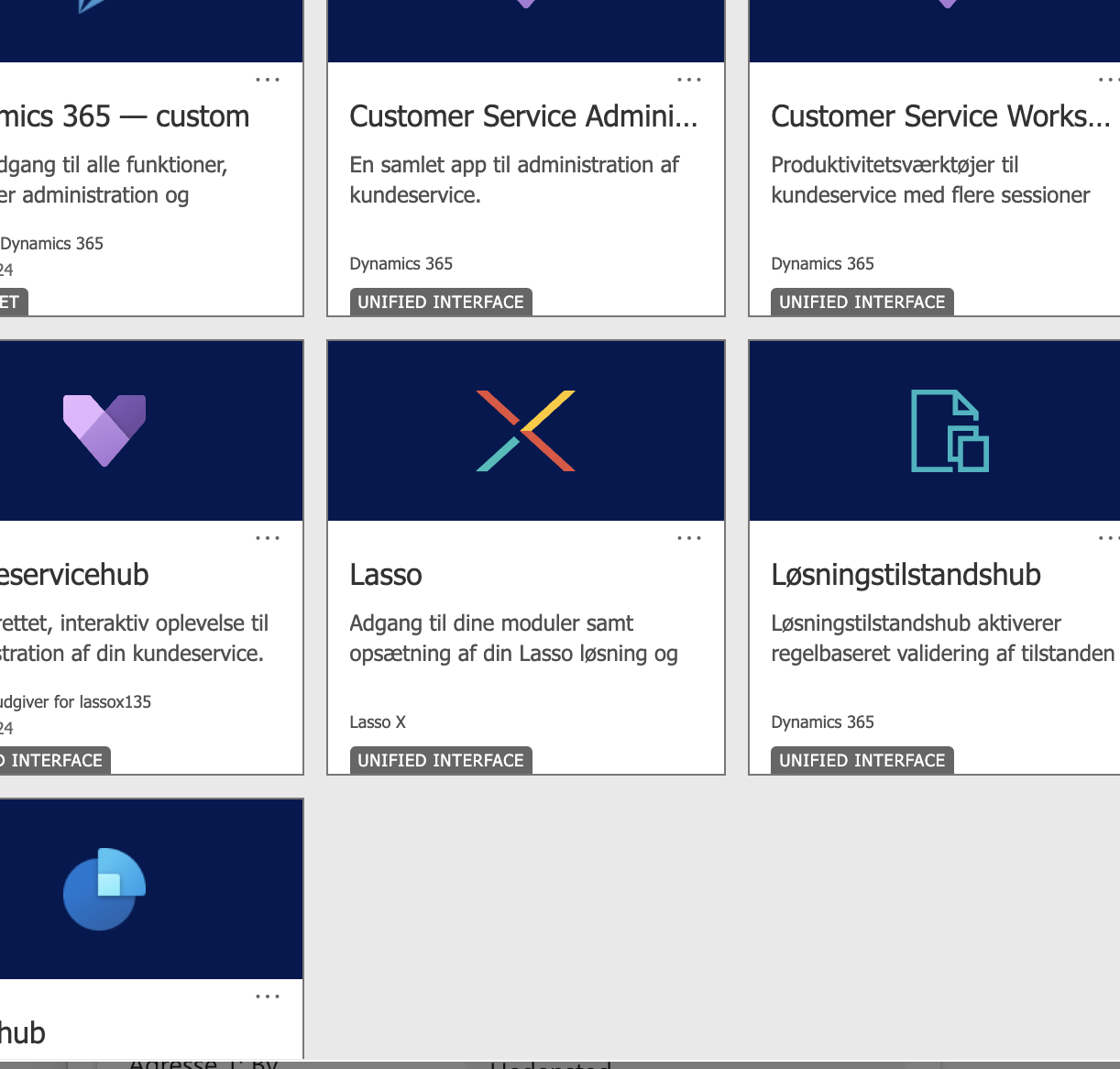The width and height of the screenshot is (1120, 1069).
Task: Click Lasso X publisher label
Action: [378, 722]
